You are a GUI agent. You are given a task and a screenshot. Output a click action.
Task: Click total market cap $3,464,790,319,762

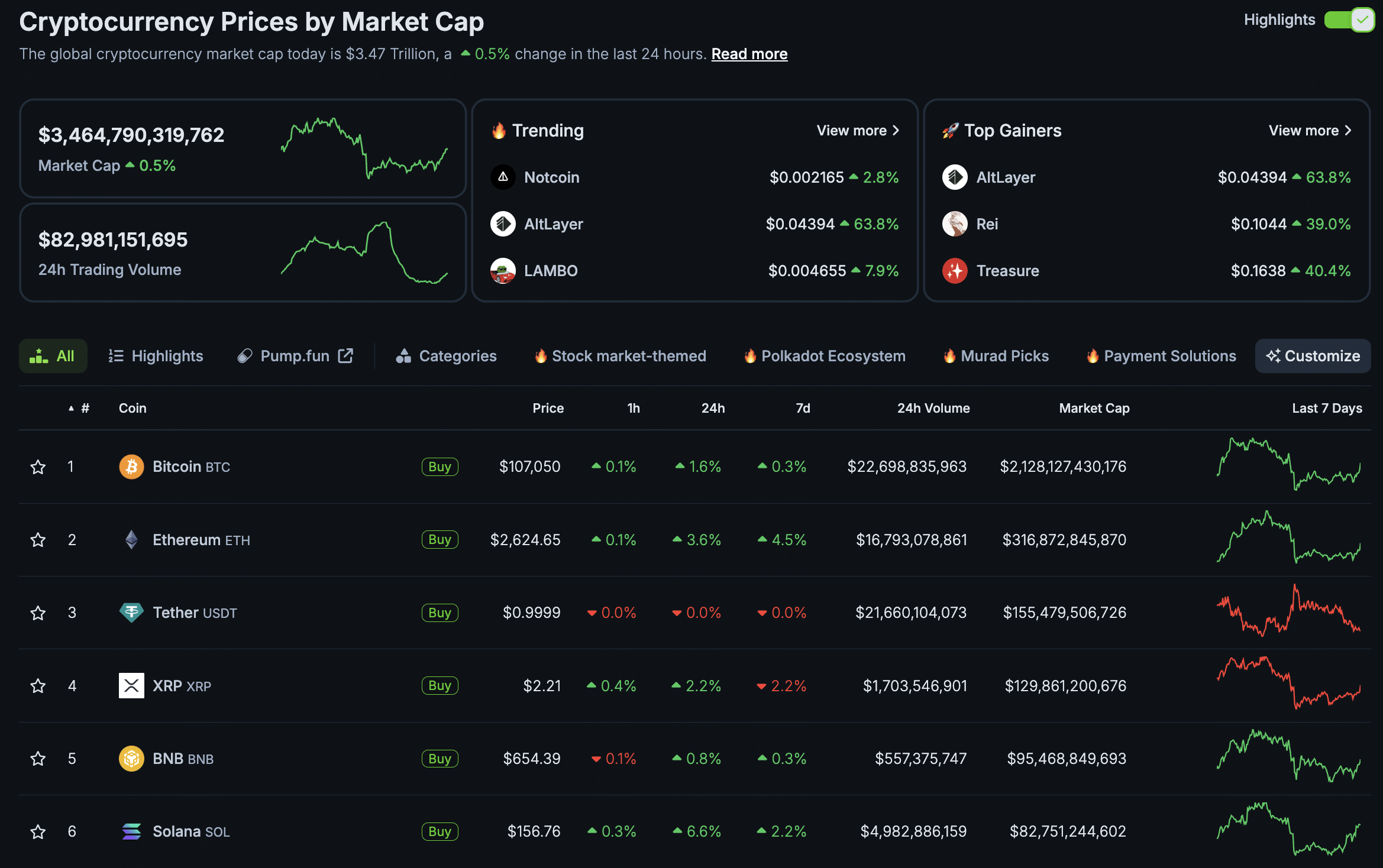tap(131, 135)
